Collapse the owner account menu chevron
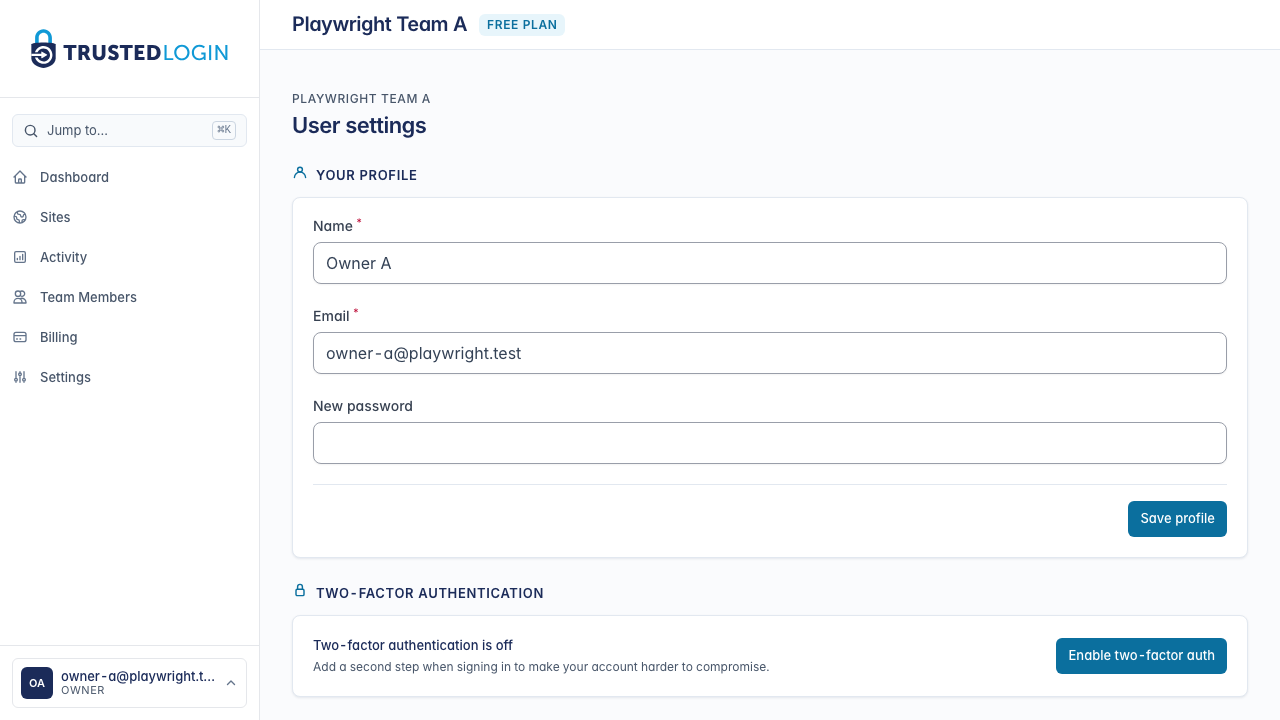 pos(231,683)
